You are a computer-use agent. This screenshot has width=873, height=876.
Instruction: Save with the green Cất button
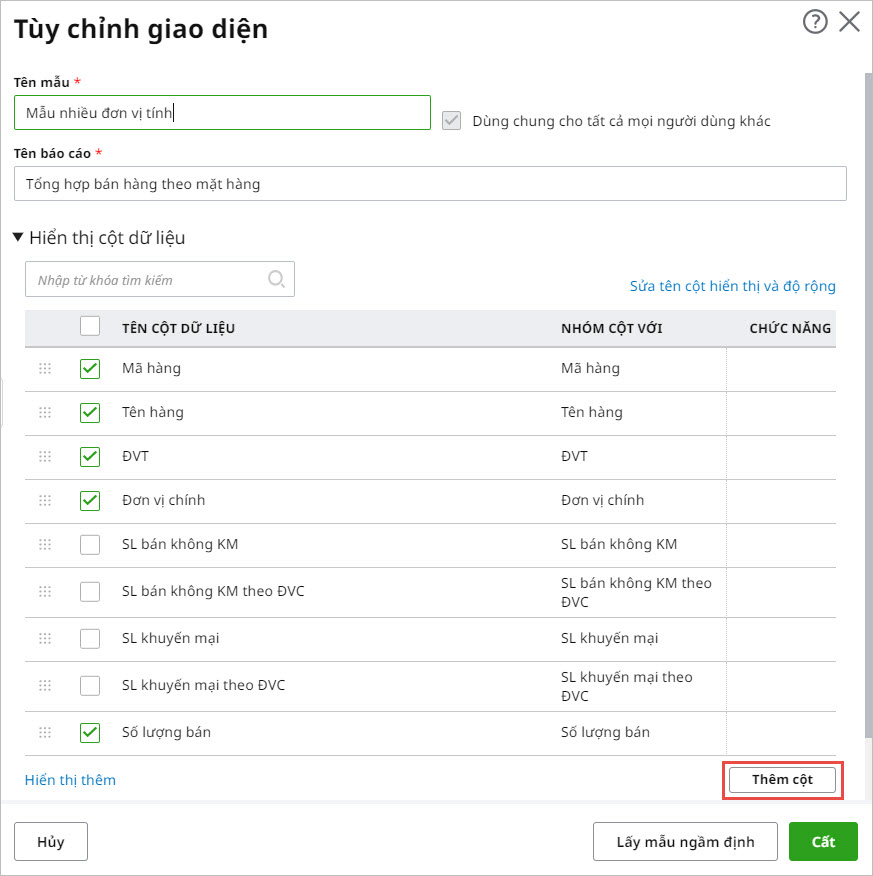point(823,842)
